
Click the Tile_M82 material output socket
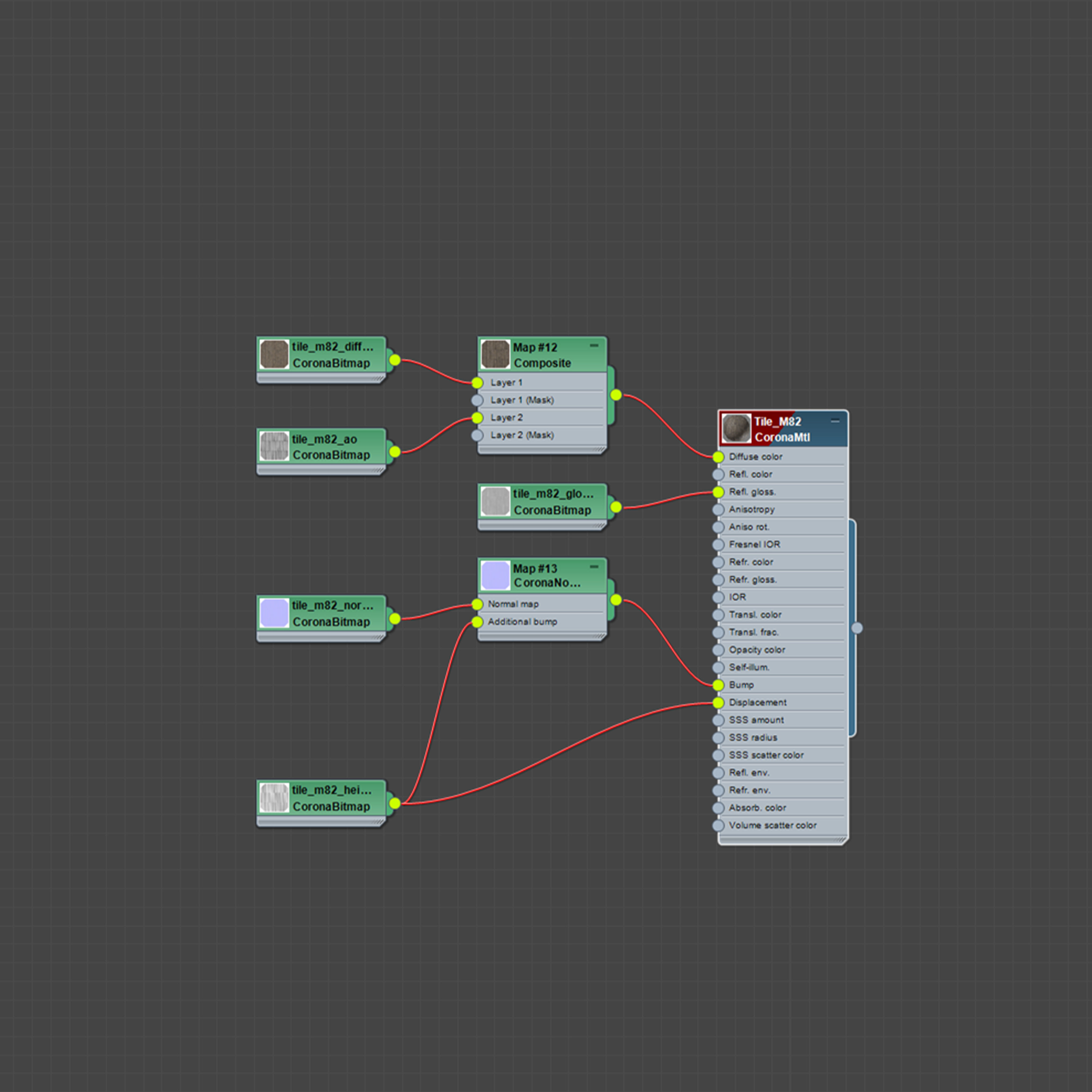[x=857, y=628]
